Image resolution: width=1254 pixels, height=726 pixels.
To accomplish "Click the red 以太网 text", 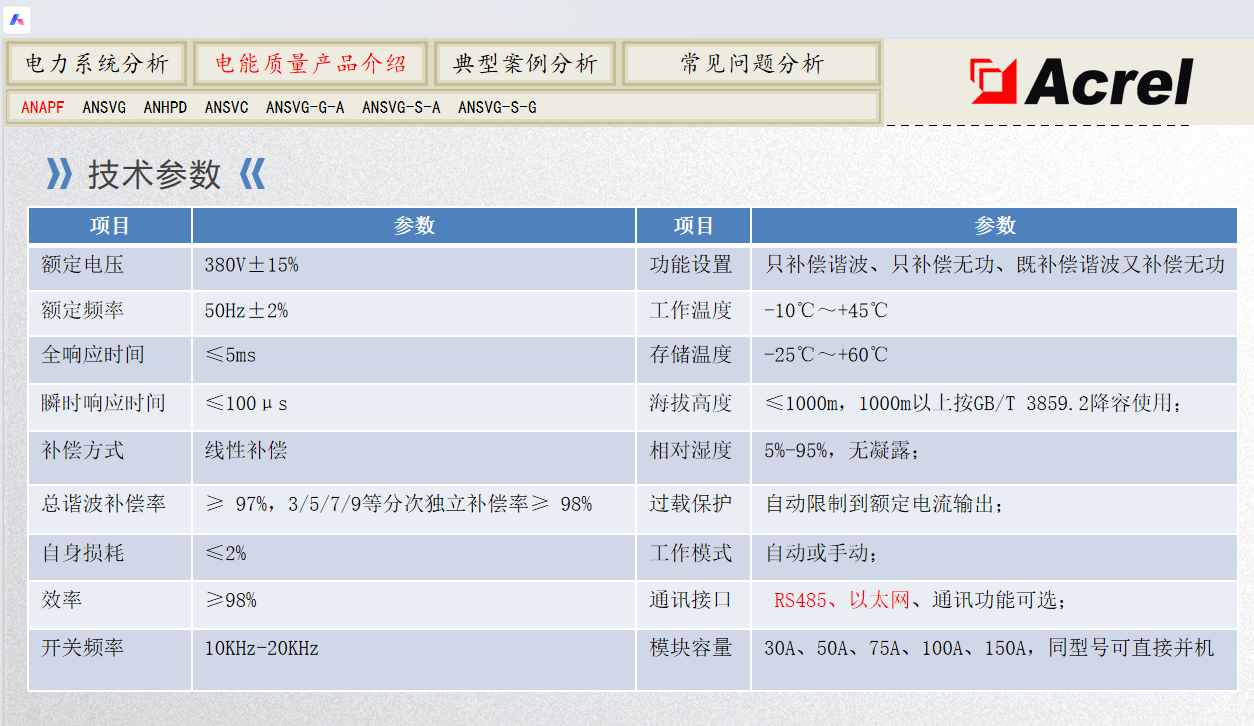I will click(879, 600).
